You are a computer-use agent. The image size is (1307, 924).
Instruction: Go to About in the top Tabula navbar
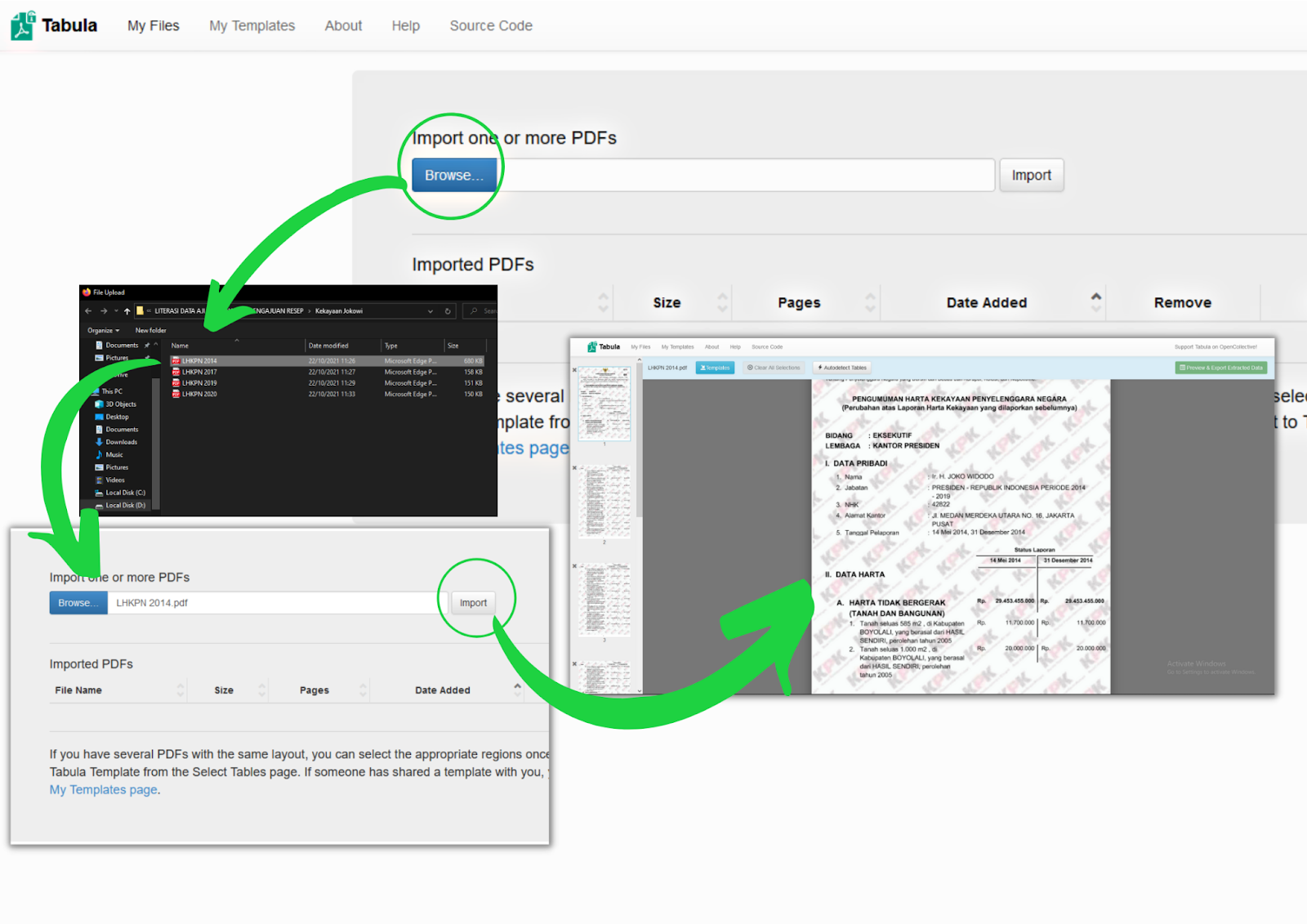(343, 25)
